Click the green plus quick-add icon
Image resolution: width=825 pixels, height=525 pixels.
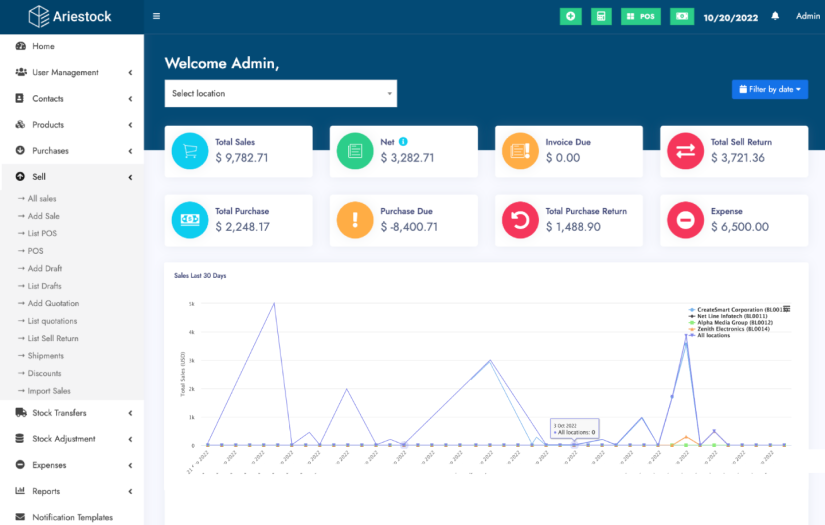(x=570, y=16)
